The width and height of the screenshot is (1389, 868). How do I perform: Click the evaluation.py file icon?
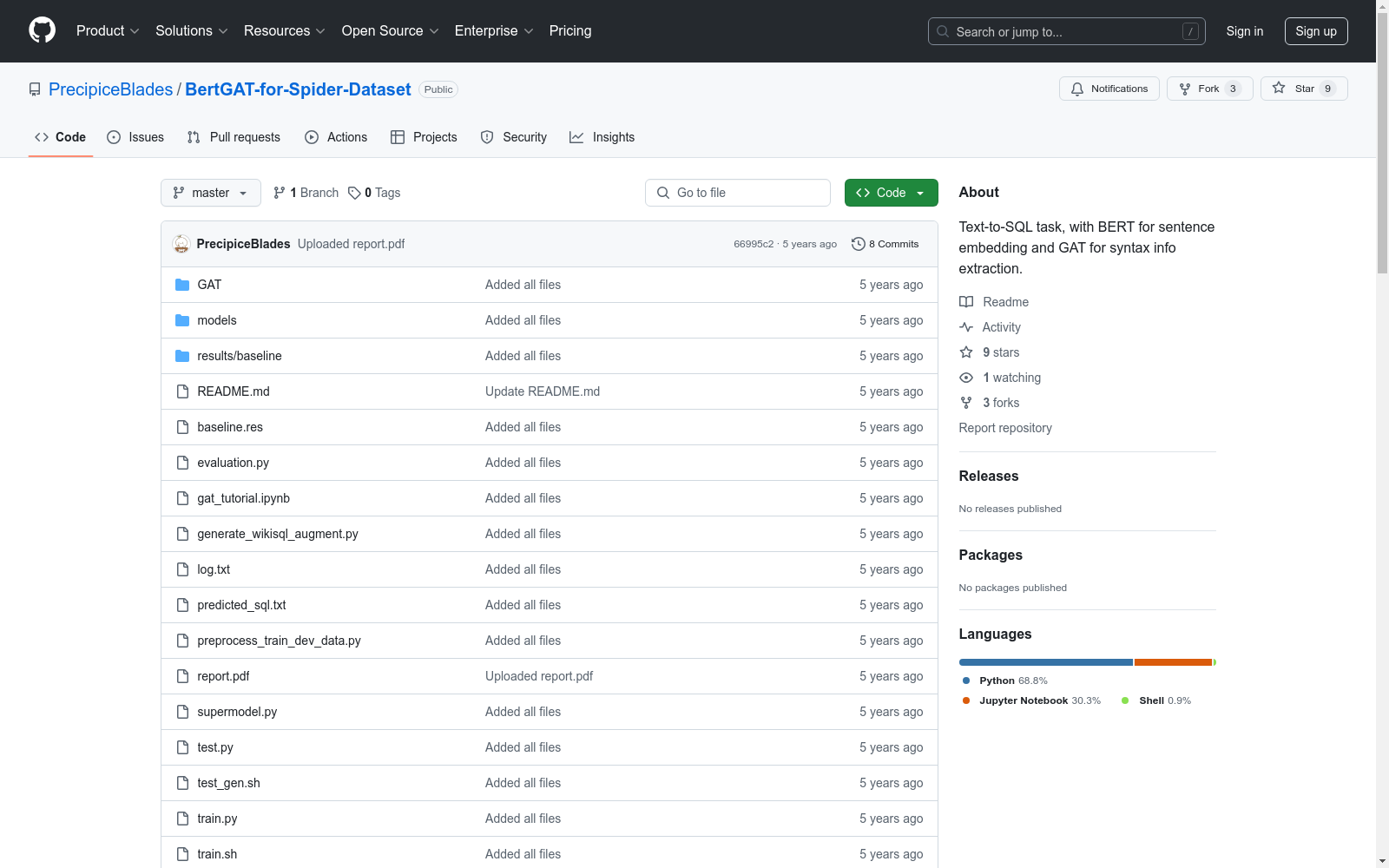tap(182, 463)
